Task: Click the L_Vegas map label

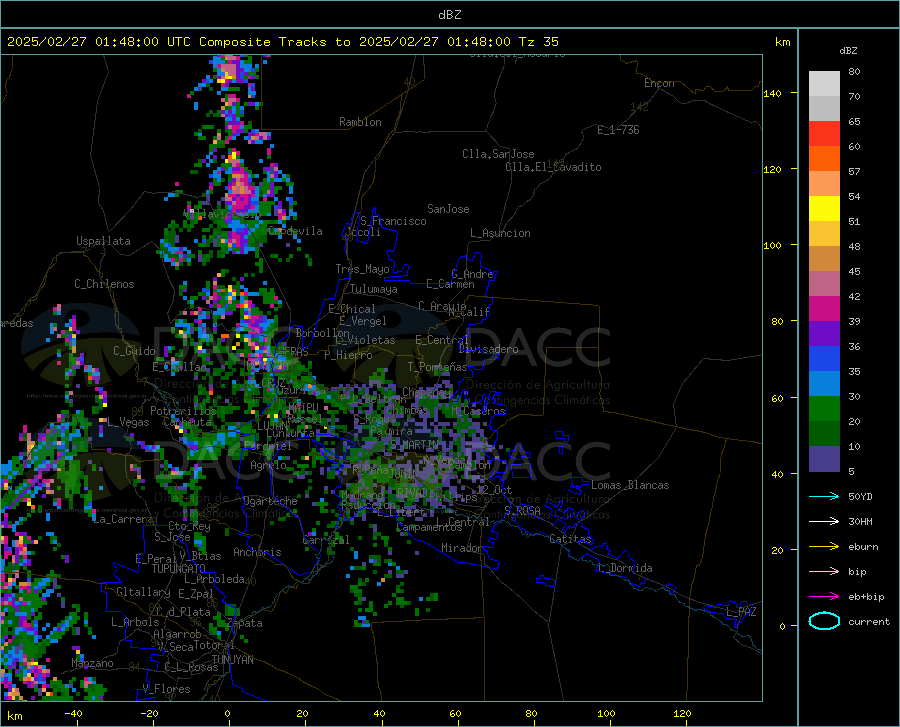Action: click(128, 422)
